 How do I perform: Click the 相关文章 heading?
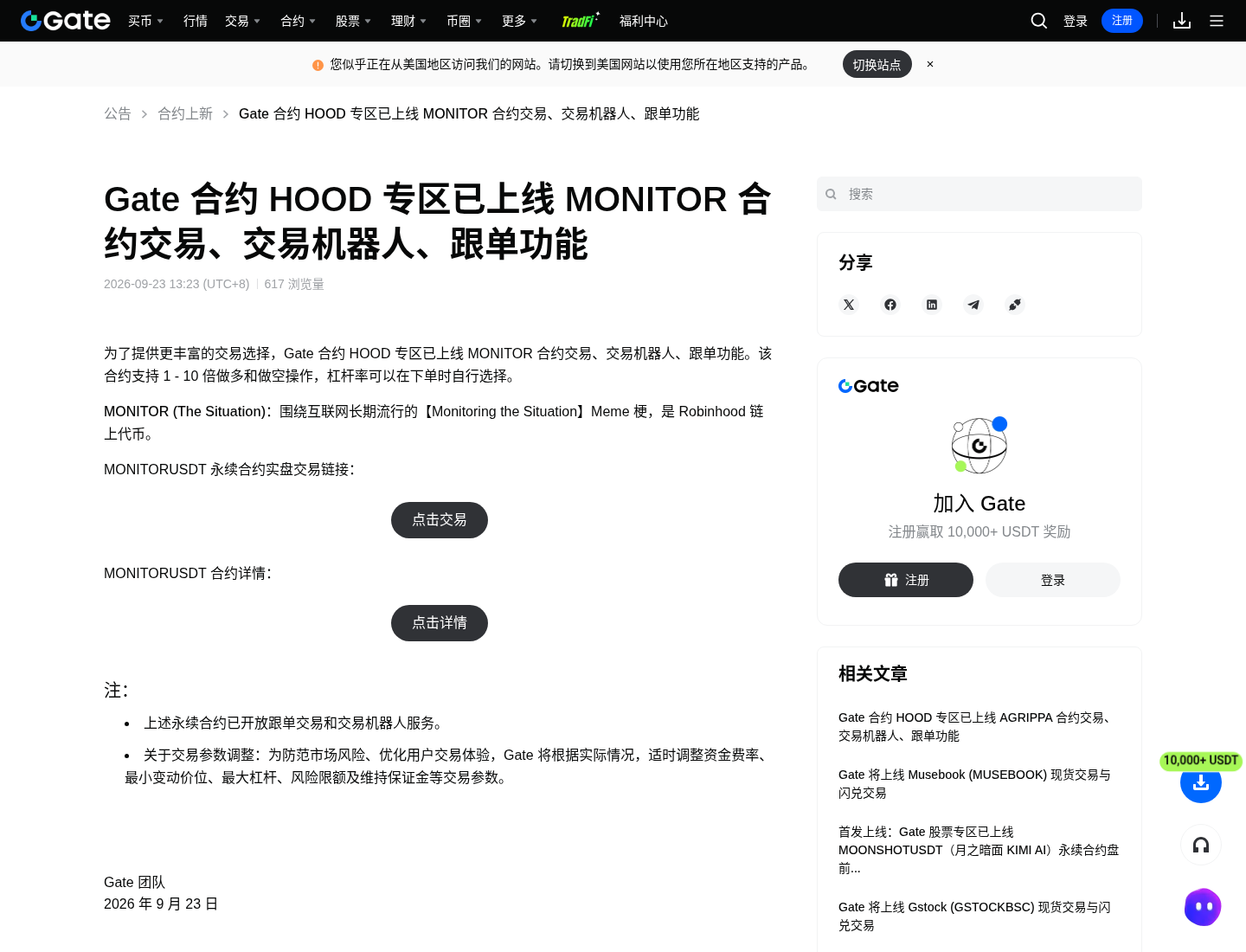click(873, 674)
